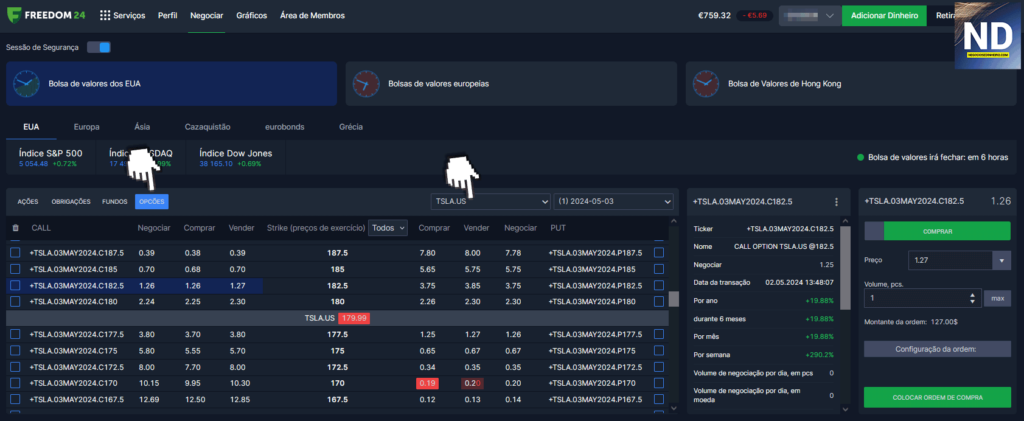Check the box for put P167.5
The width and height of the screenshot is (1024, 421).
click(x=659, y=399)
